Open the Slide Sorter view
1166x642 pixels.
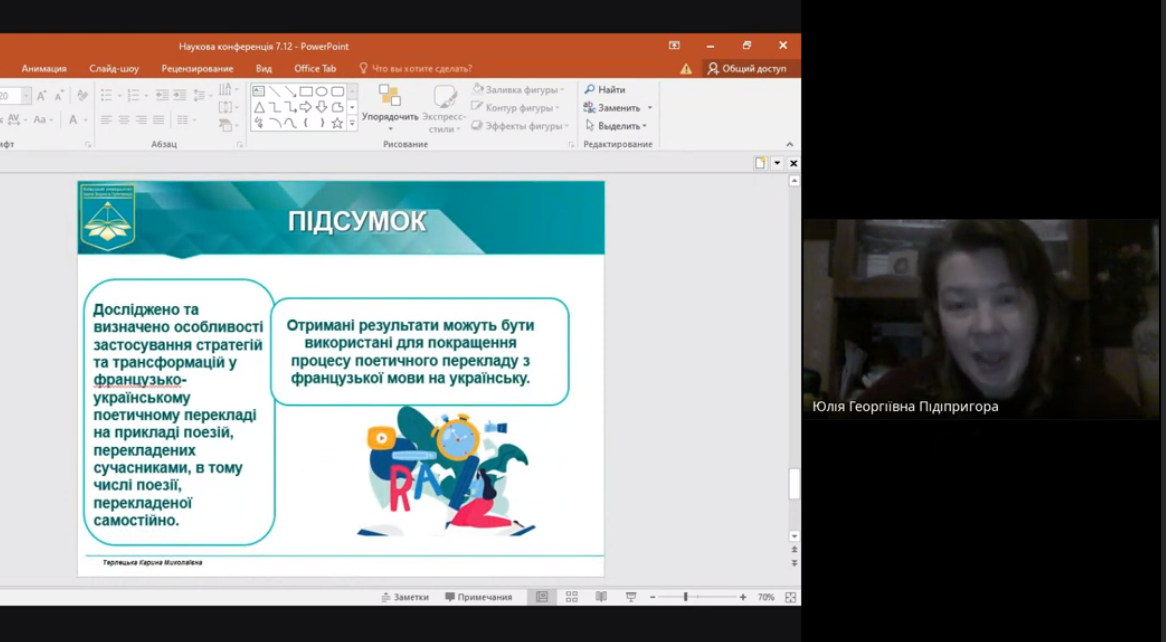point(572,597)
